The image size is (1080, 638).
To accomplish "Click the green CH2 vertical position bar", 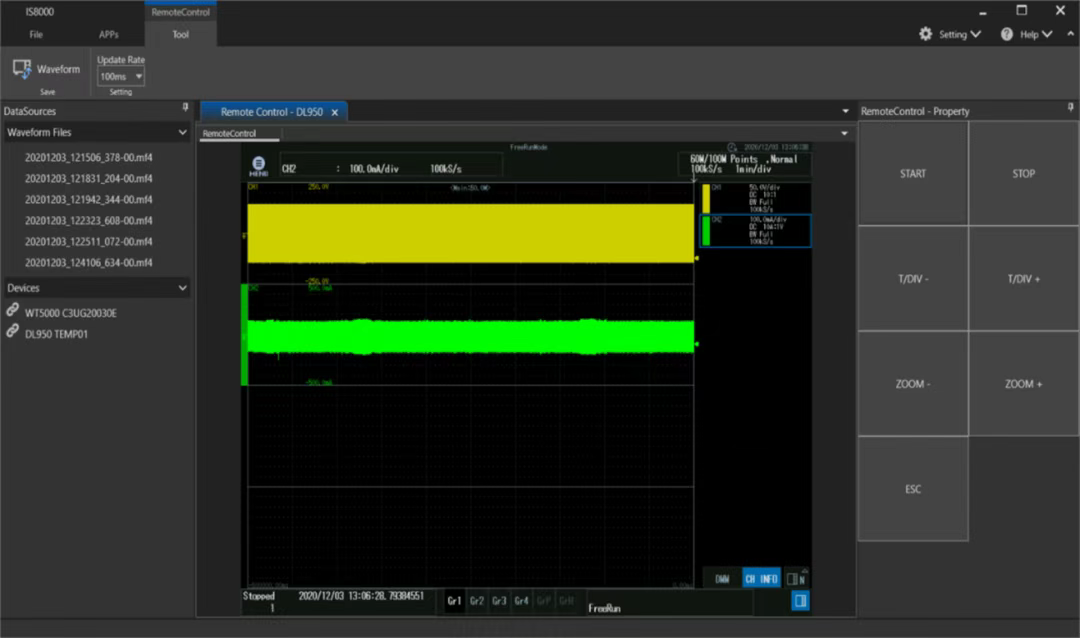I will [x=244, y=334].
